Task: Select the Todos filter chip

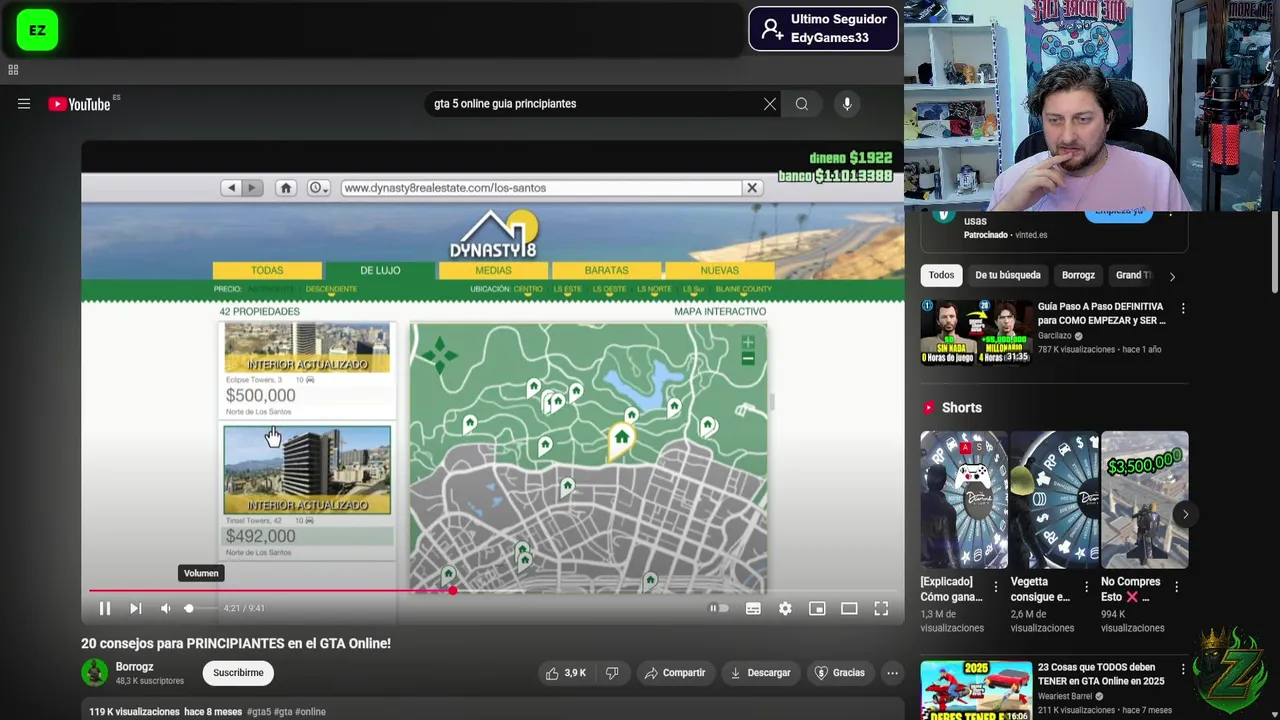Action: pyautogui.click(x=941, y=275)
